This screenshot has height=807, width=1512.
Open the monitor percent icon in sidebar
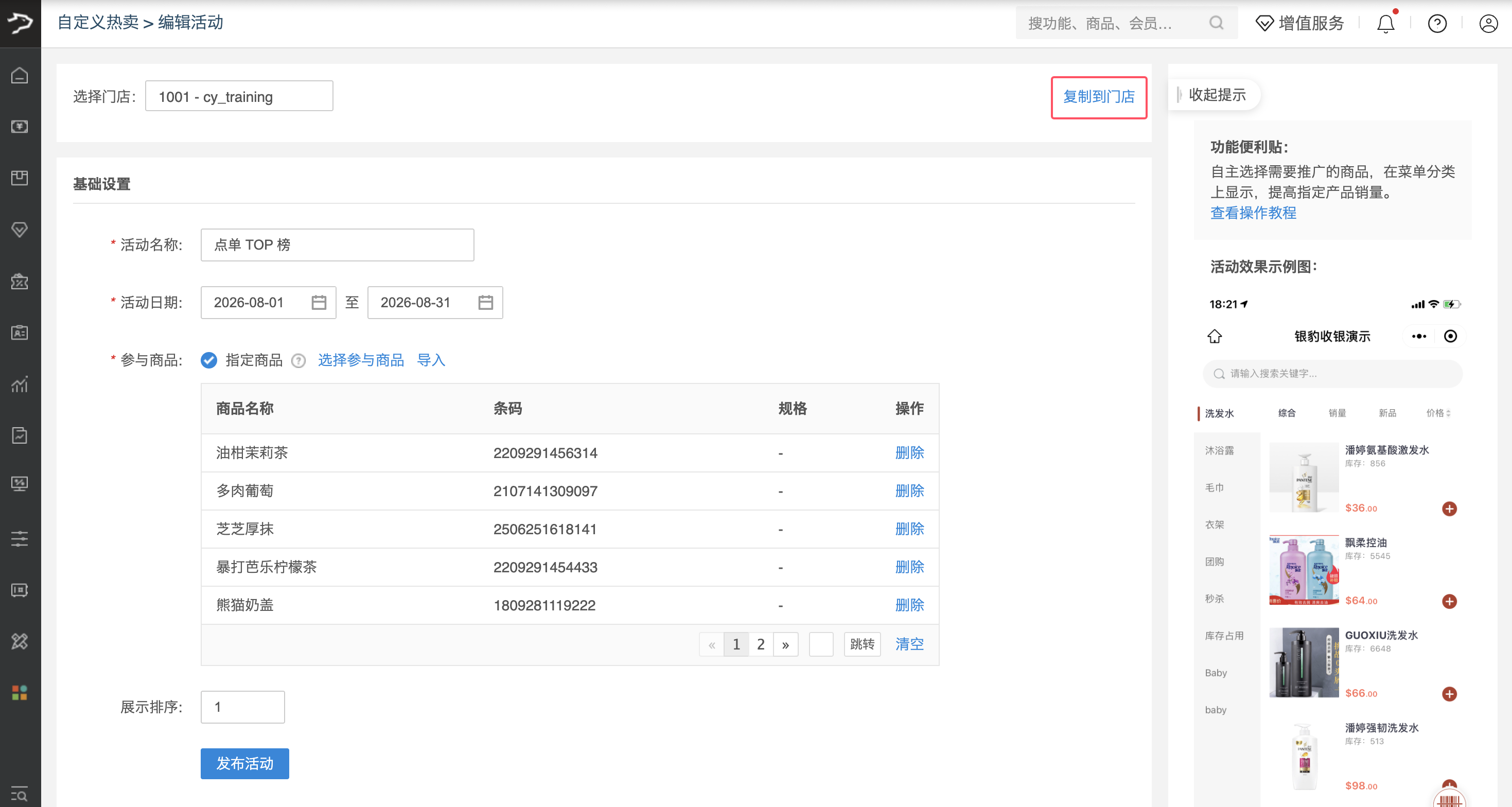tap(20, 484)
